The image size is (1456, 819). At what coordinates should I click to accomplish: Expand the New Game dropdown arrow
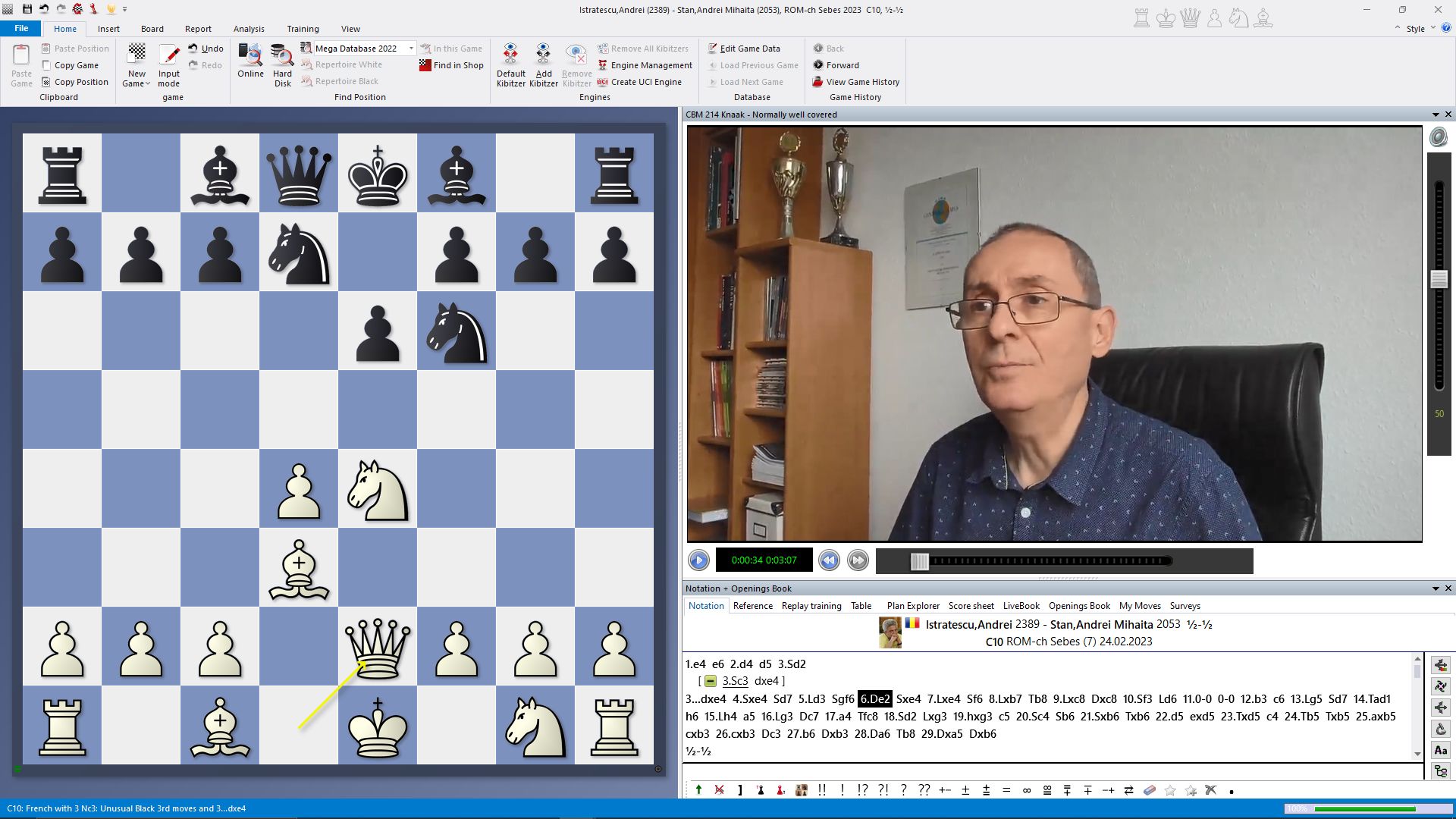[x=147, y=83]
